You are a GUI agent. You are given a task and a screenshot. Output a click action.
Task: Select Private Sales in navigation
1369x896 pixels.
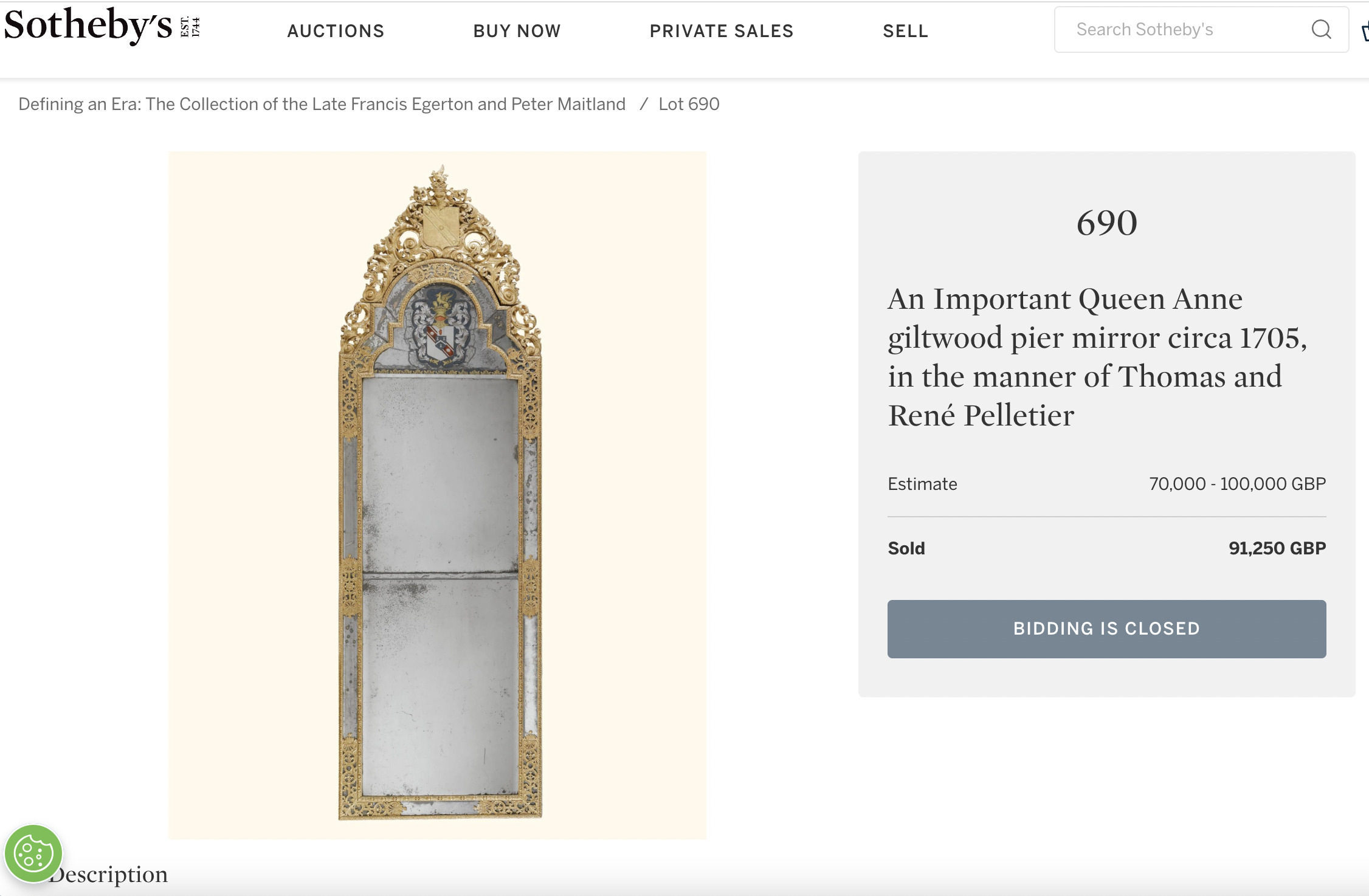coord(722,31)
